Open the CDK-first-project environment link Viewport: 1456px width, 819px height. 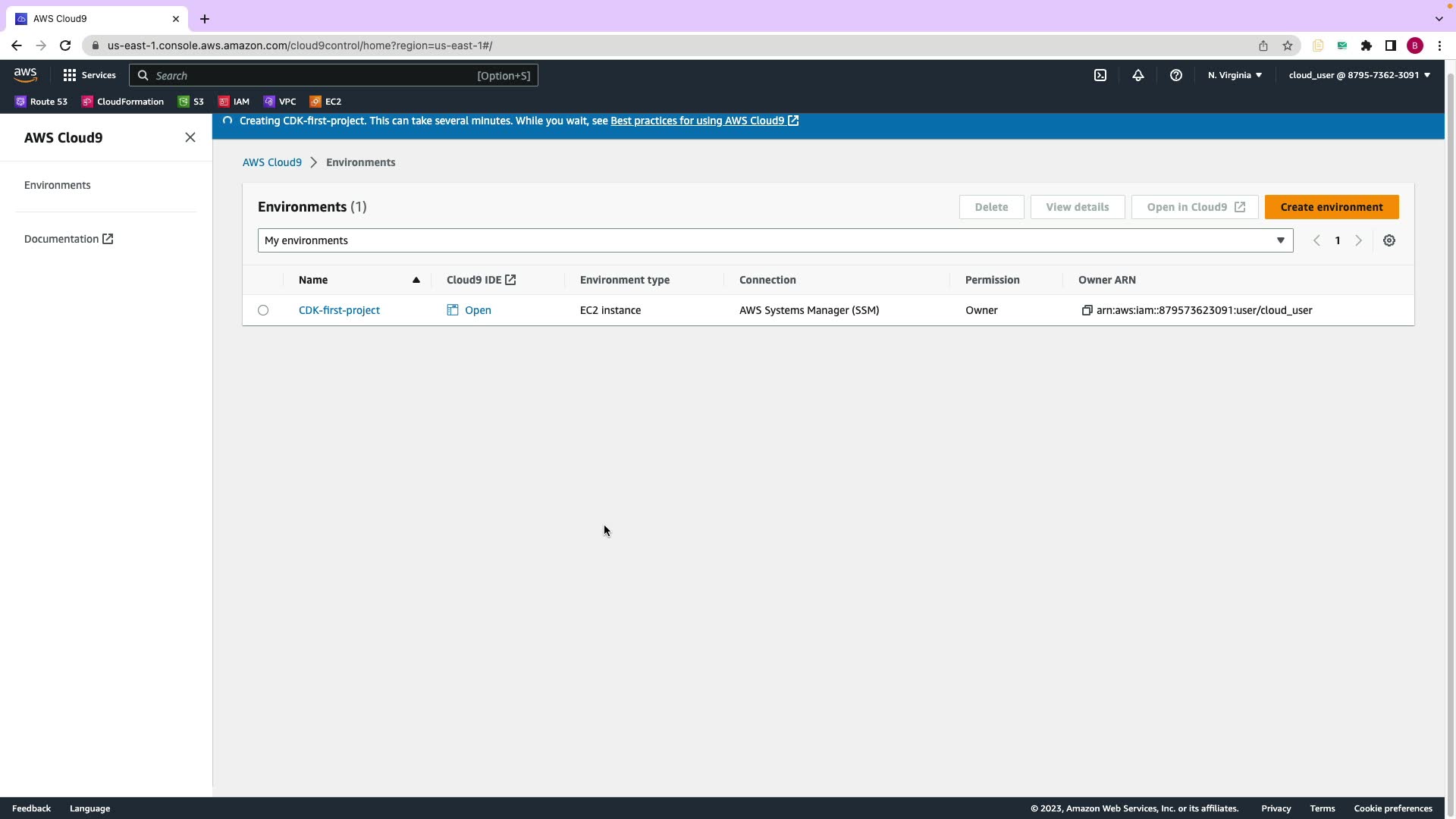[x=339, y=310]
